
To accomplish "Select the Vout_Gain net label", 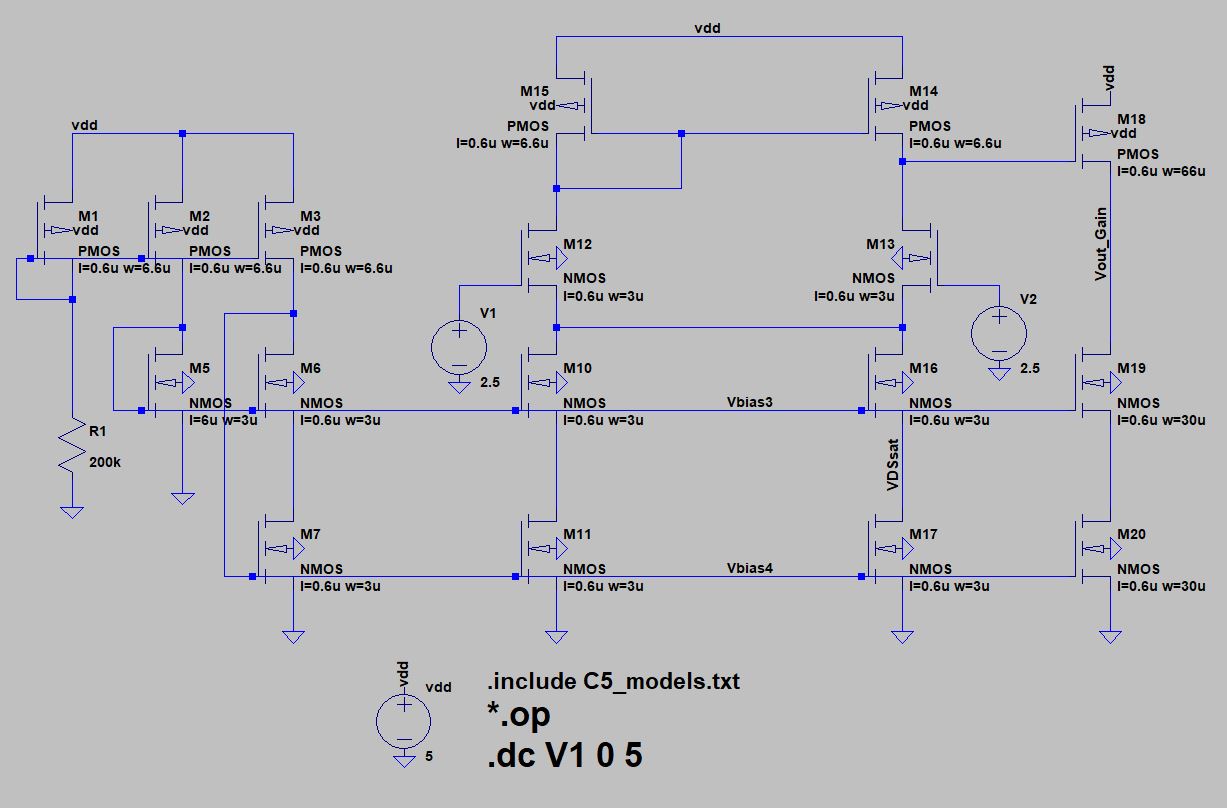I will [1100, 245].
